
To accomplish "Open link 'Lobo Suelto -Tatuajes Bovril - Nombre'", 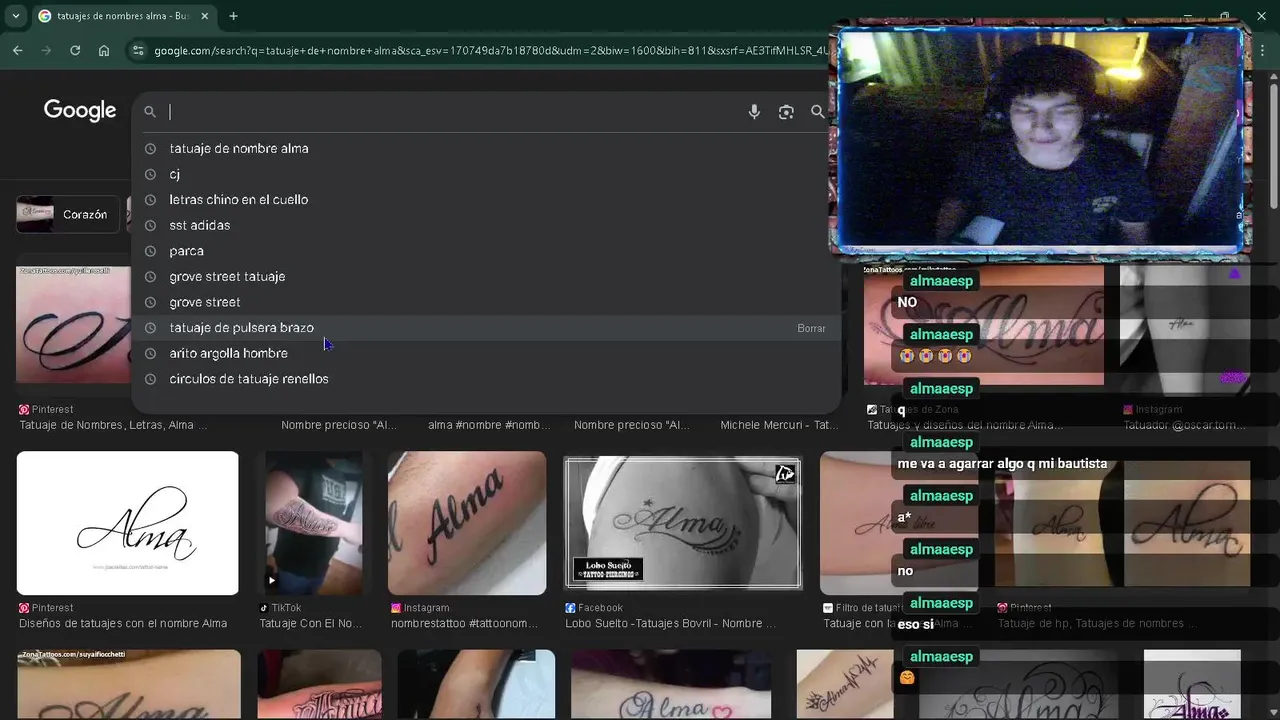I will click(x=670, y=623).
